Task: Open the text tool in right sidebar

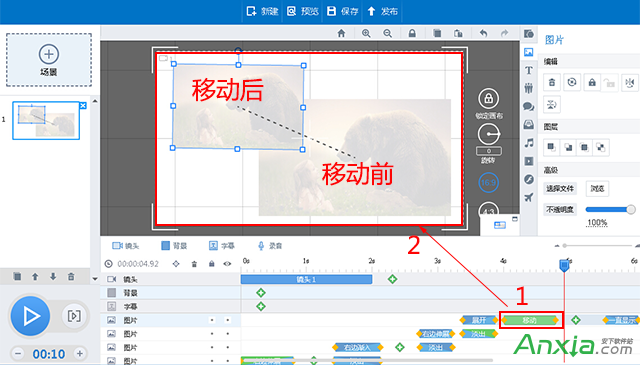Action: pos(529,70)
